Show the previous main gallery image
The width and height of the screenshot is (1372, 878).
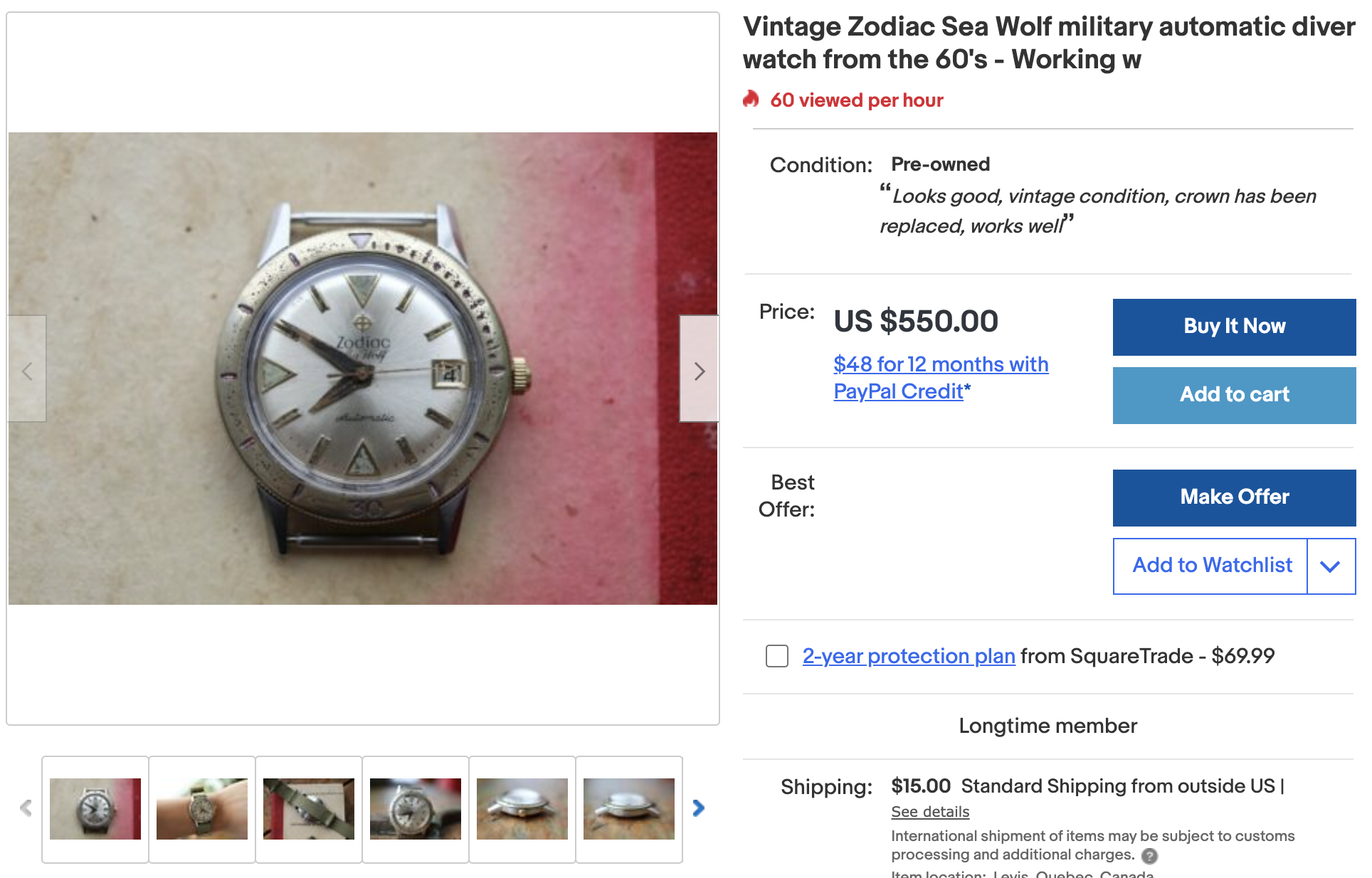[x=27, y=369]
